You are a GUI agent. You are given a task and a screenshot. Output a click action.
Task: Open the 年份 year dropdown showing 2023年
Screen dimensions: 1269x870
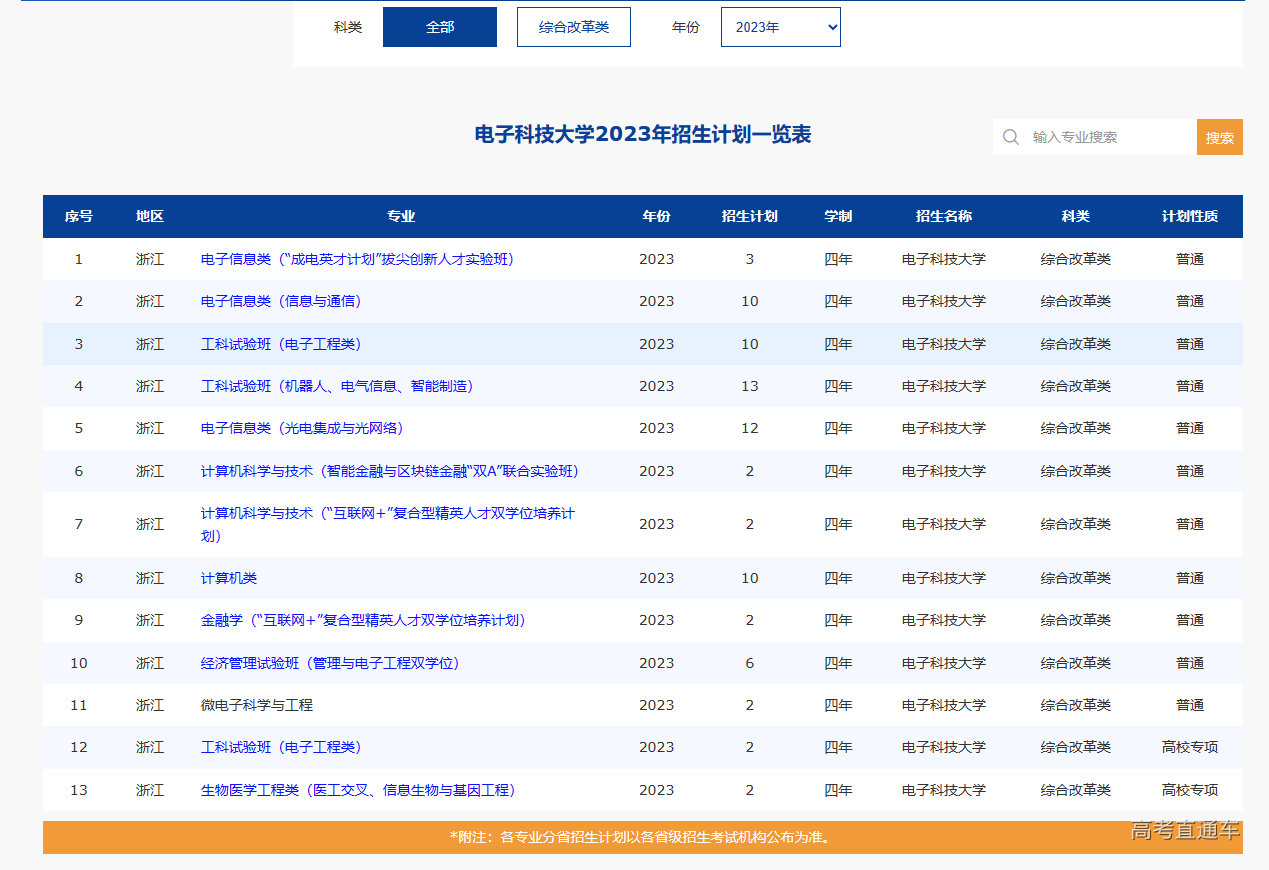(x=780, y=27)
